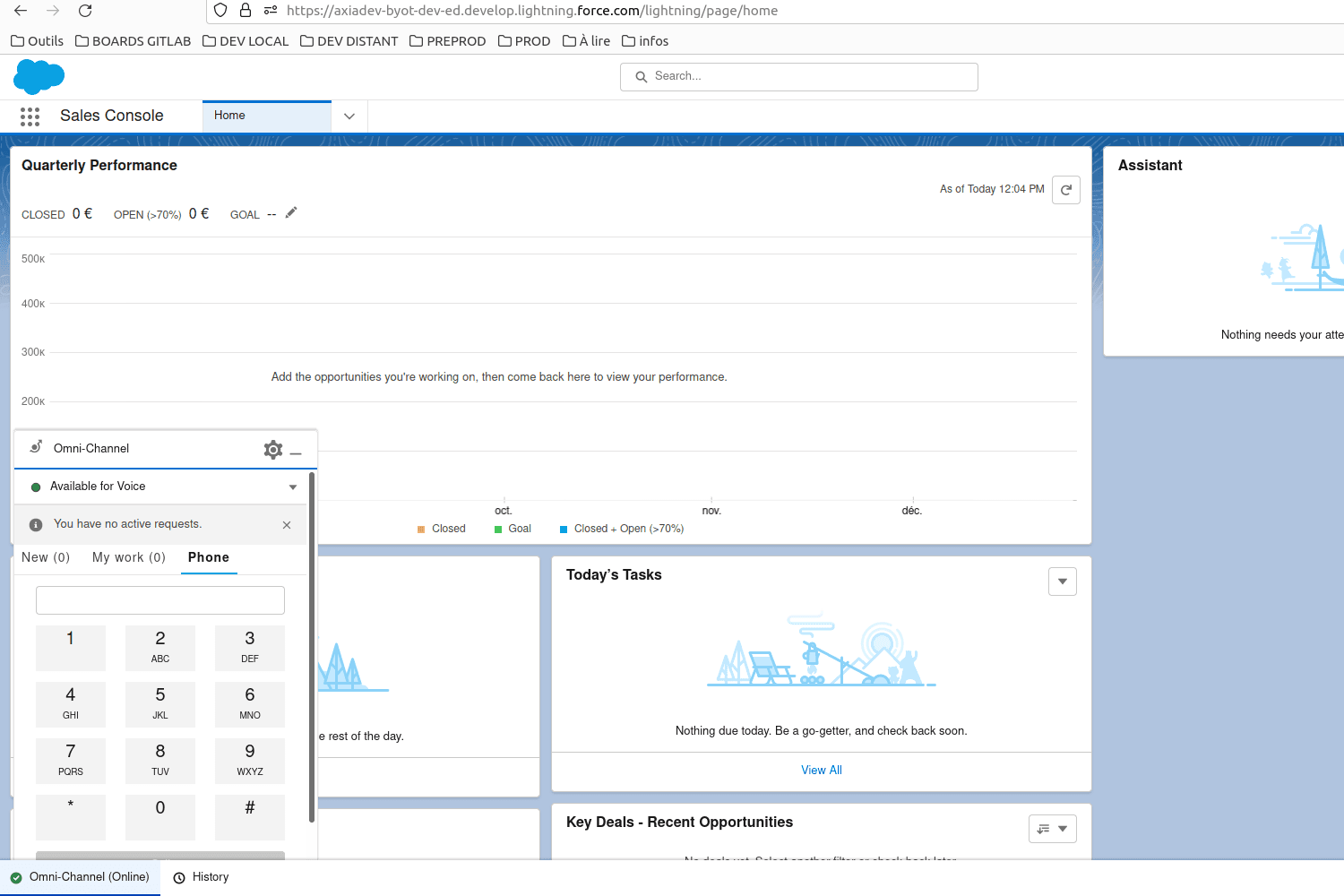1344x896 pixels.
Task: Dial digit 5 JKL on the keypad
Action: pos(160,704)
